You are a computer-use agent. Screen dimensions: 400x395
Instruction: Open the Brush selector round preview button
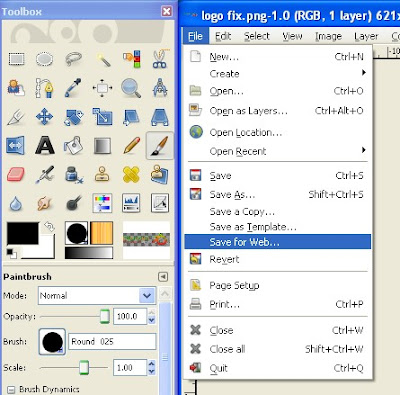click(x=52, y=342)
